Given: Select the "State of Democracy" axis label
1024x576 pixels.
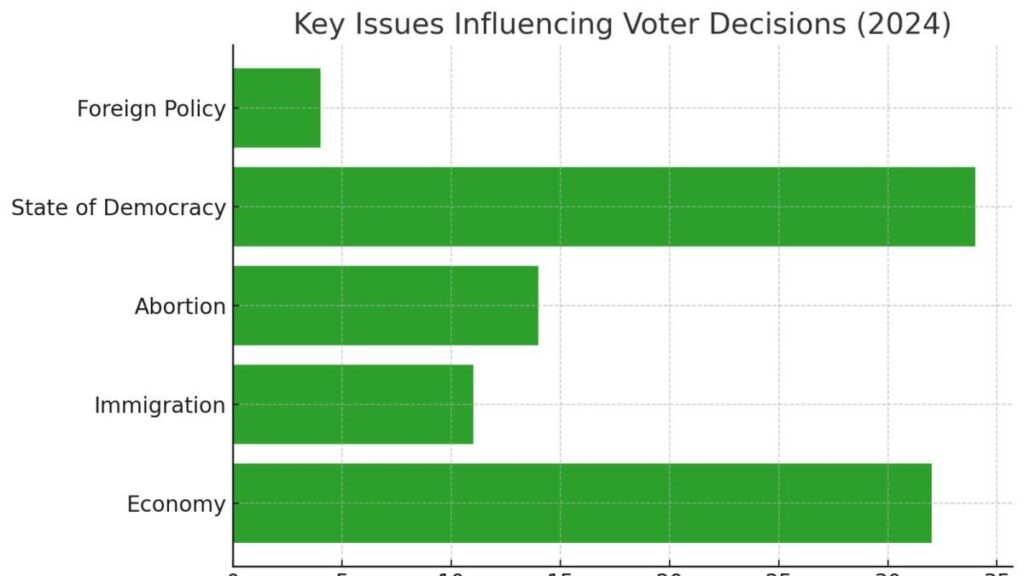Looking at the screenshot, I should tap(118, 208).
